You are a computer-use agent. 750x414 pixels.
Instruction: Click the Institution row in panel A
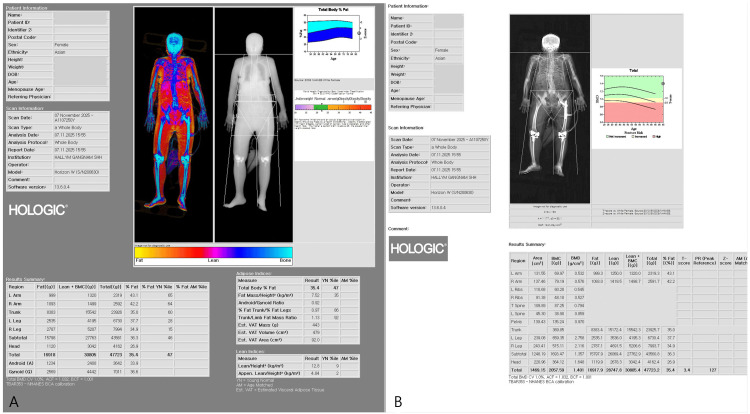tap(57, 157)
